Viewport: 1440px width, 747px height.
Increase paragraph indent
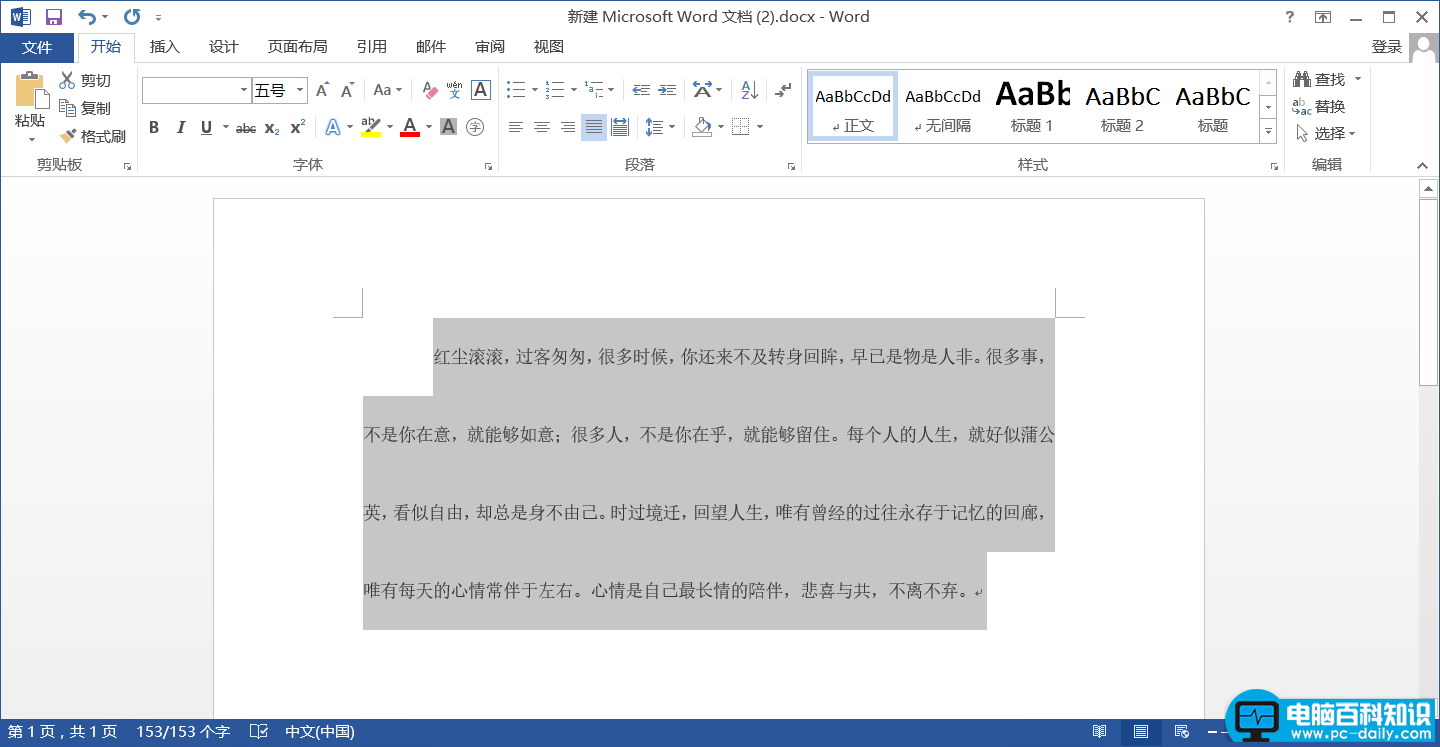pyautogui.click(x=667, y=90)
